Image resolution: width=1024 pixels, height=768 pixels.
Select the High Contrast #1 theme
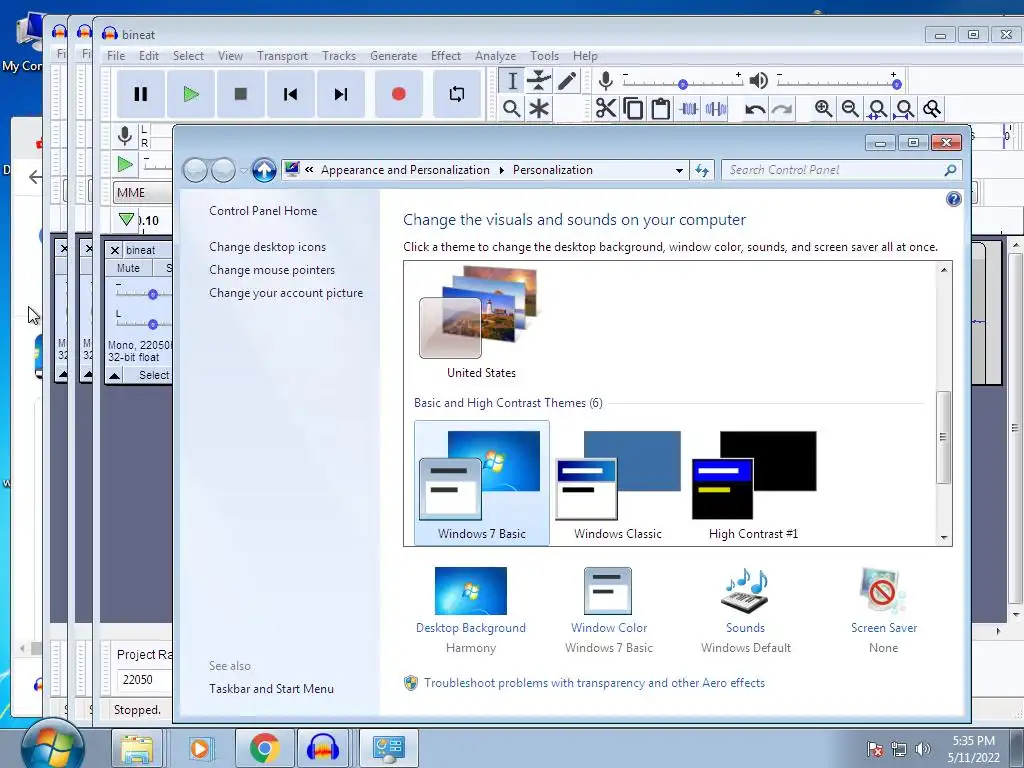(754, 483)
